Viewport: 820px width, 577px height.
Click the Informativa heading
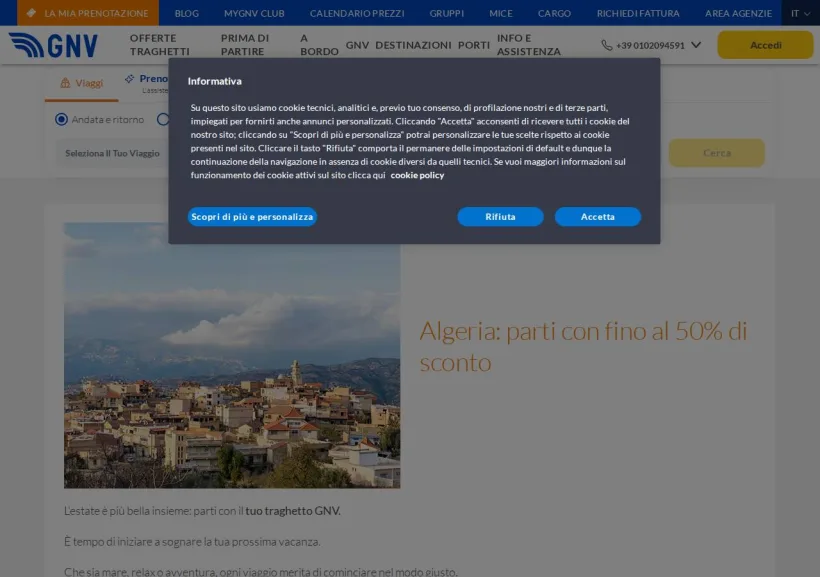pos(214,81)
